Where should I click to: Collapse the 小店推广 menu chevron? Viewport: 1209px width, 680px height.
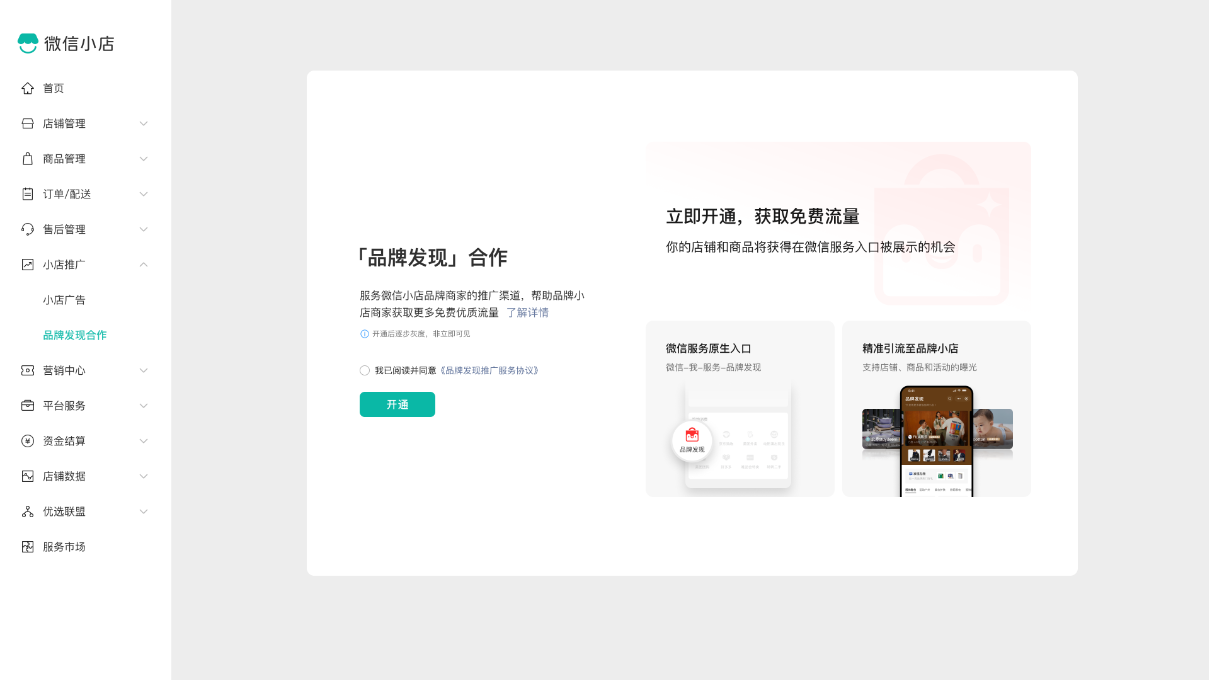click(x=143, y=265)
